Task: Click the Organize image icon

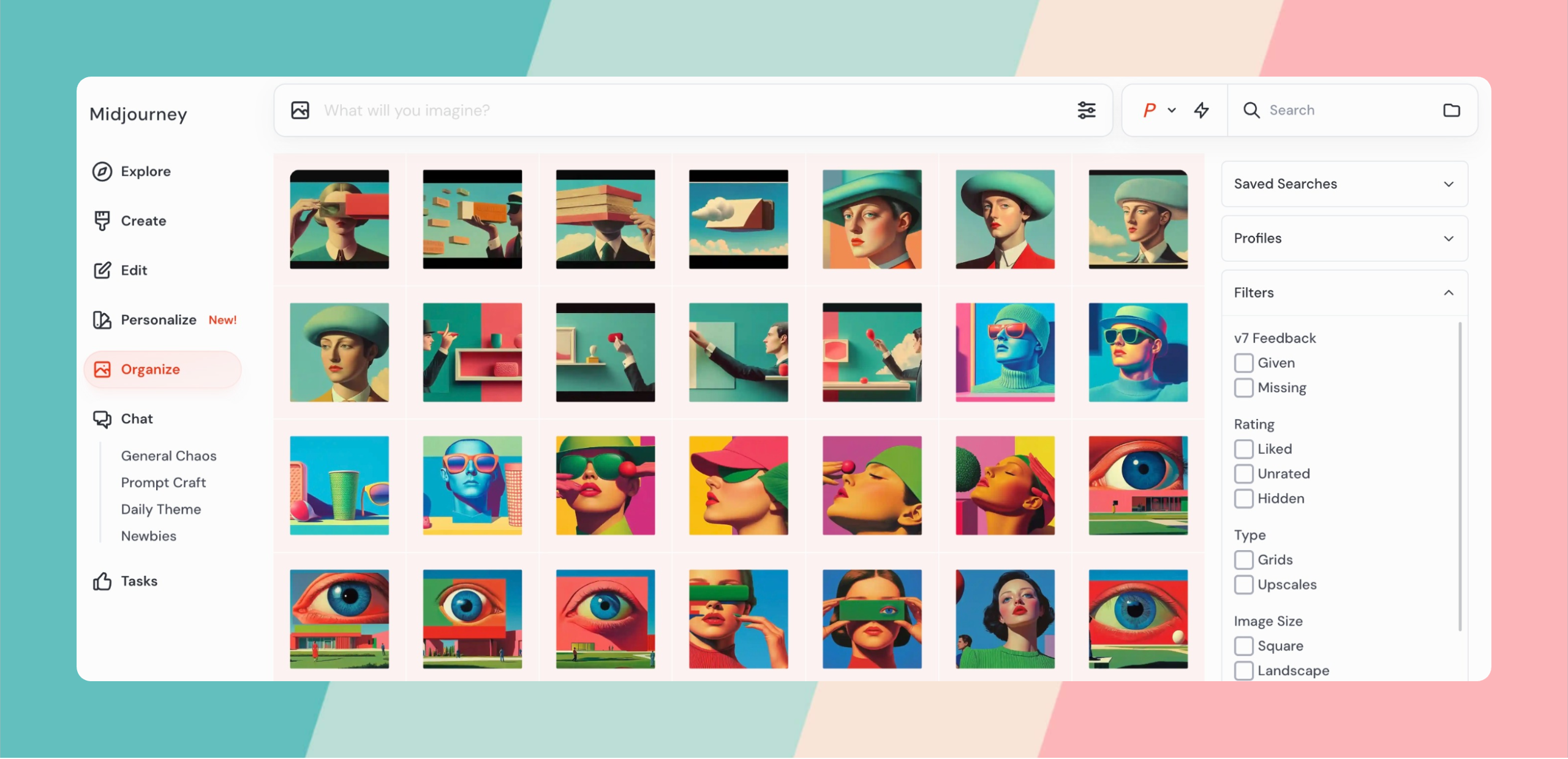Action: (102, 369)
